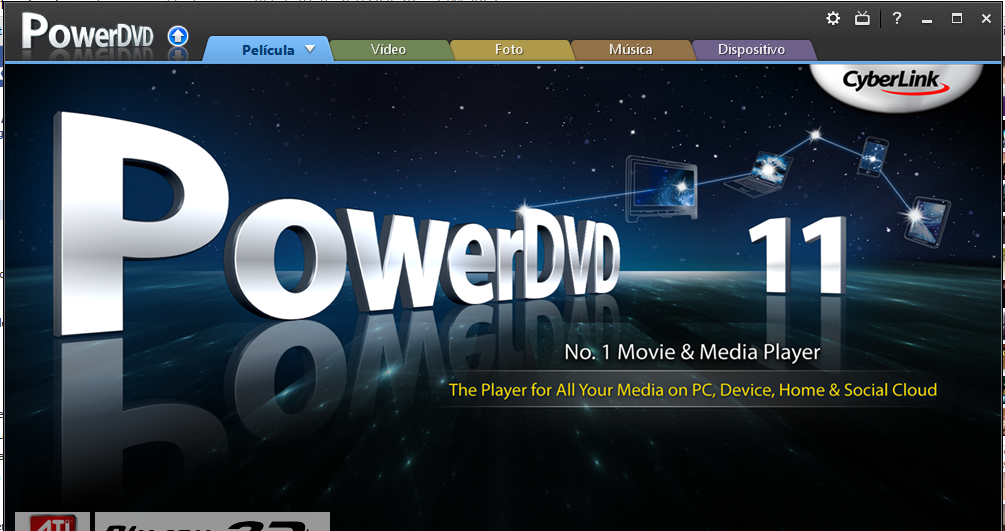
Task: Switch to the Vídeo tab
Action: 388,49
